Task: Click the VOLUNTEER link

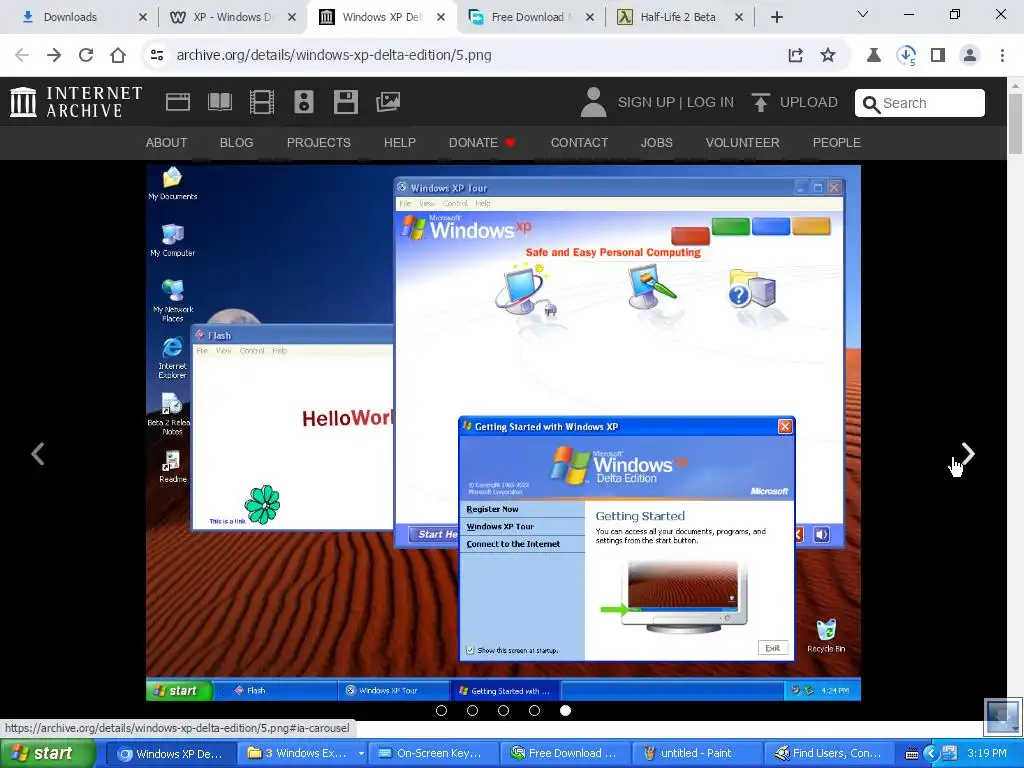Action: pos(743,142)
